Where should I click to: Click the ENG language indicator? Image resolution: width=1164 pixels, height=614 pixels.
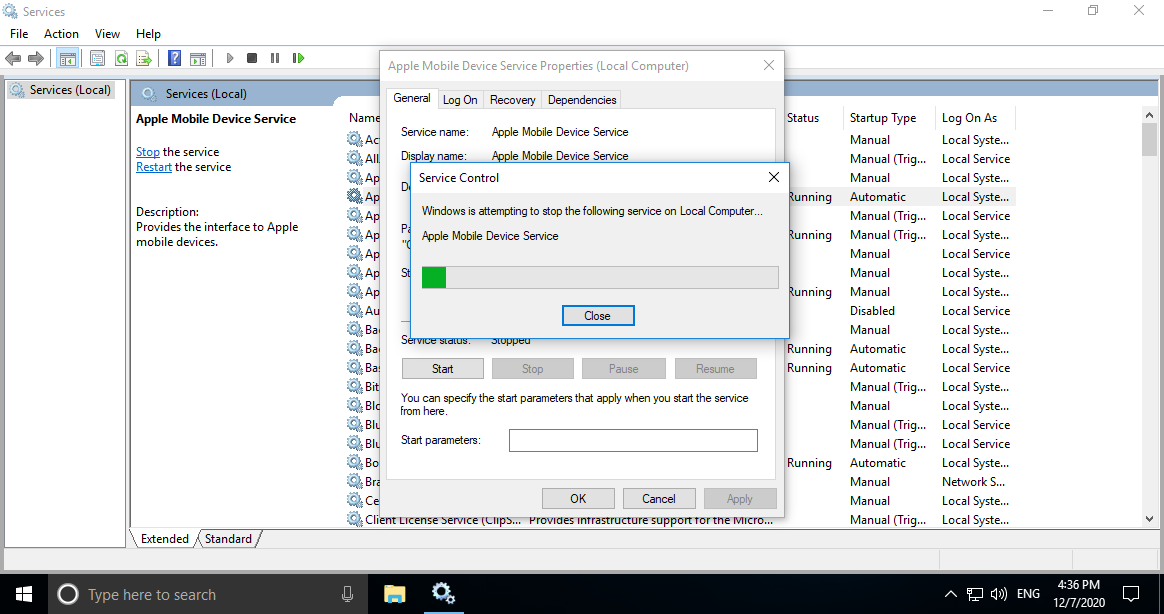click(x=1028, y=594)
